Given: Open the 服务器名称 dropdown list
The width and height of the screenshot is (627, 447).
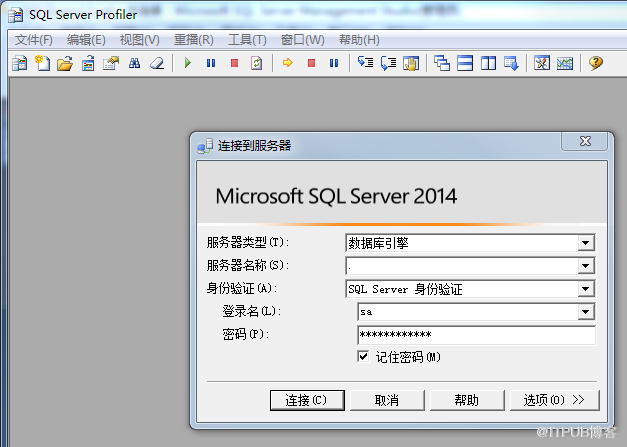Looking at the screenshot, I should pos(585,266).
